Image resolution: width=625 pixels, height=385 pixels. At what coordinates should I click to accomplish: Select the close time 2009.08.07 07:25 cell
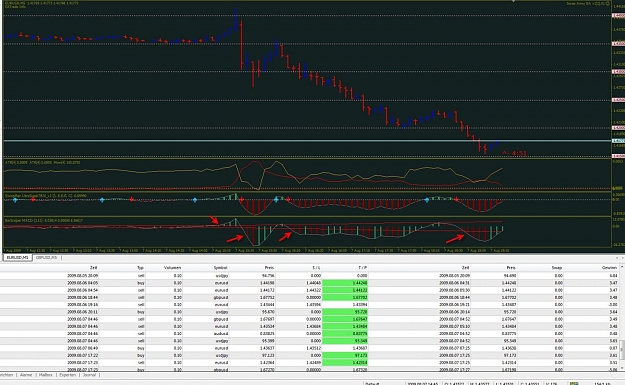click(x=454, y=348)
